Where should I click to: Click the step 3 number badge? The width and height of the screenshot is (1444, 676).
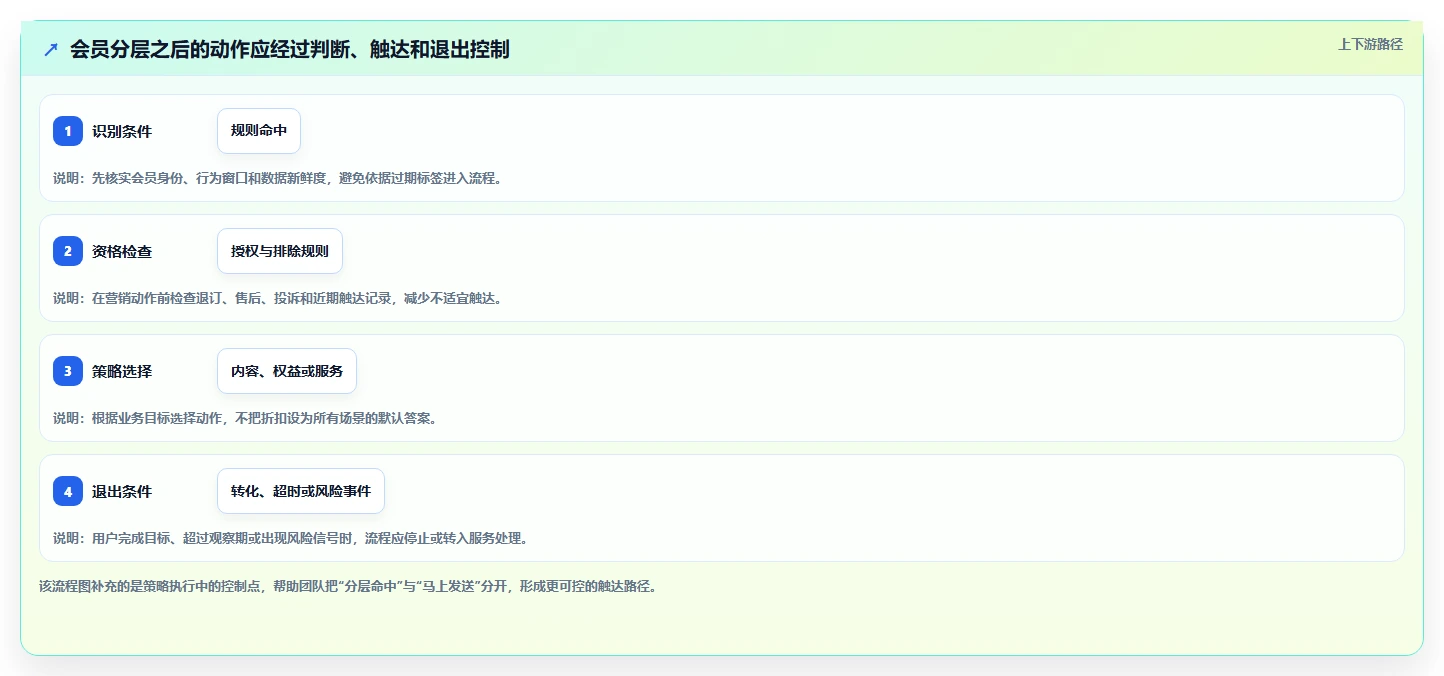[68, 371]
